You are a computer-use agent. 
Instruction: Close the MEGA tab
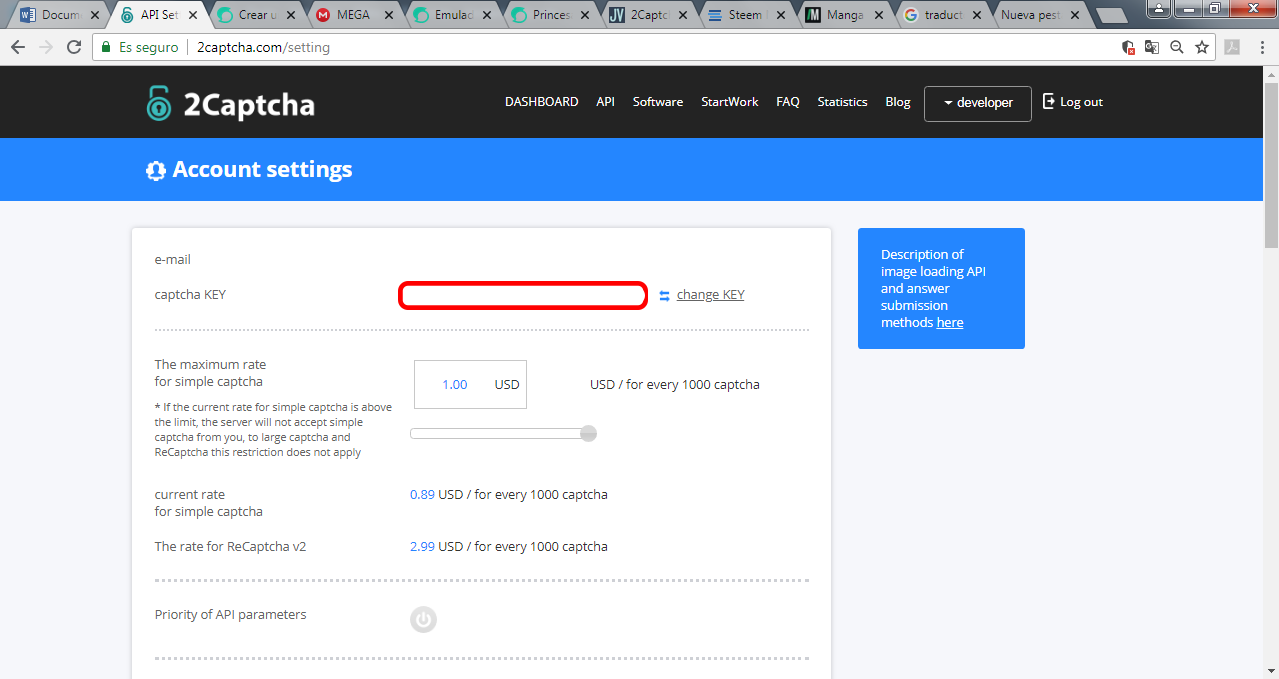pos(389,16)
